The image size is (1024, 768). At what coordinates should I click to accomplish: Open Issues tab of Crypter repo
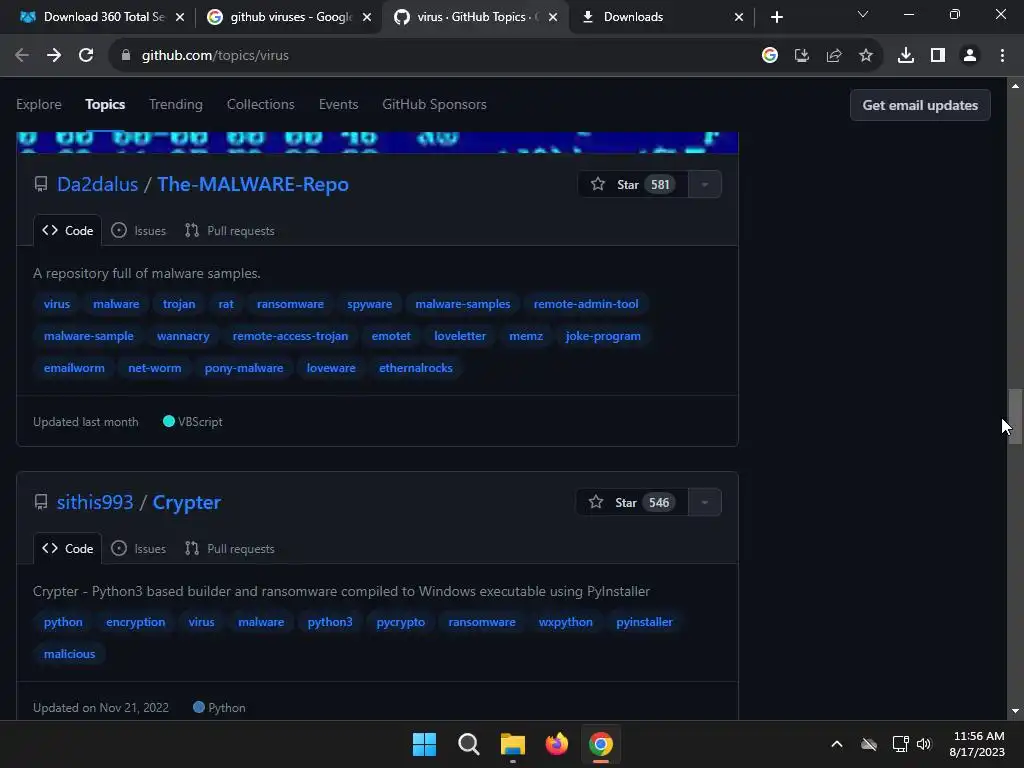138,549
